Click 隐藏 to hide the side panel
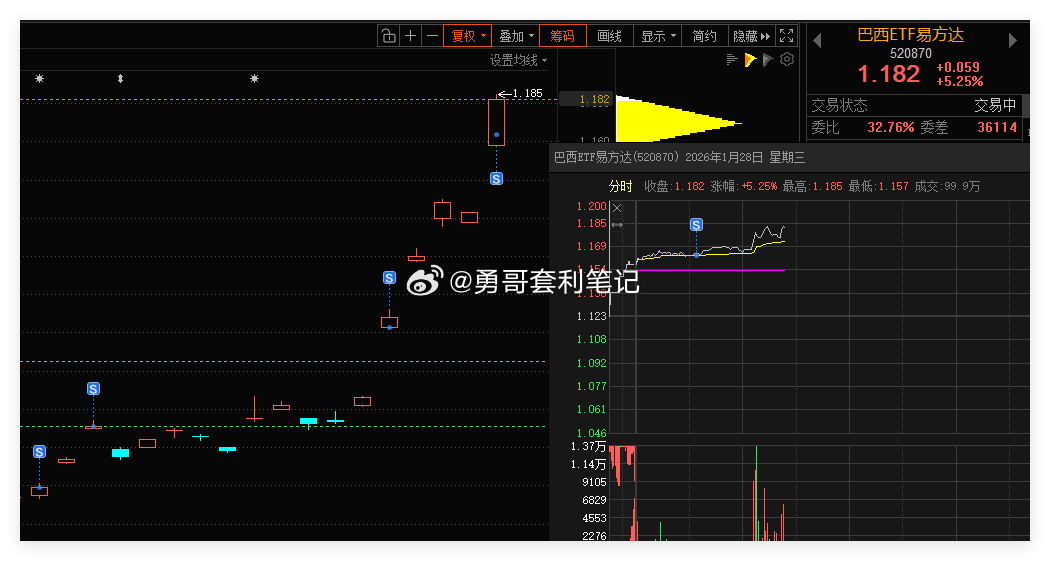 coord(751,35)
